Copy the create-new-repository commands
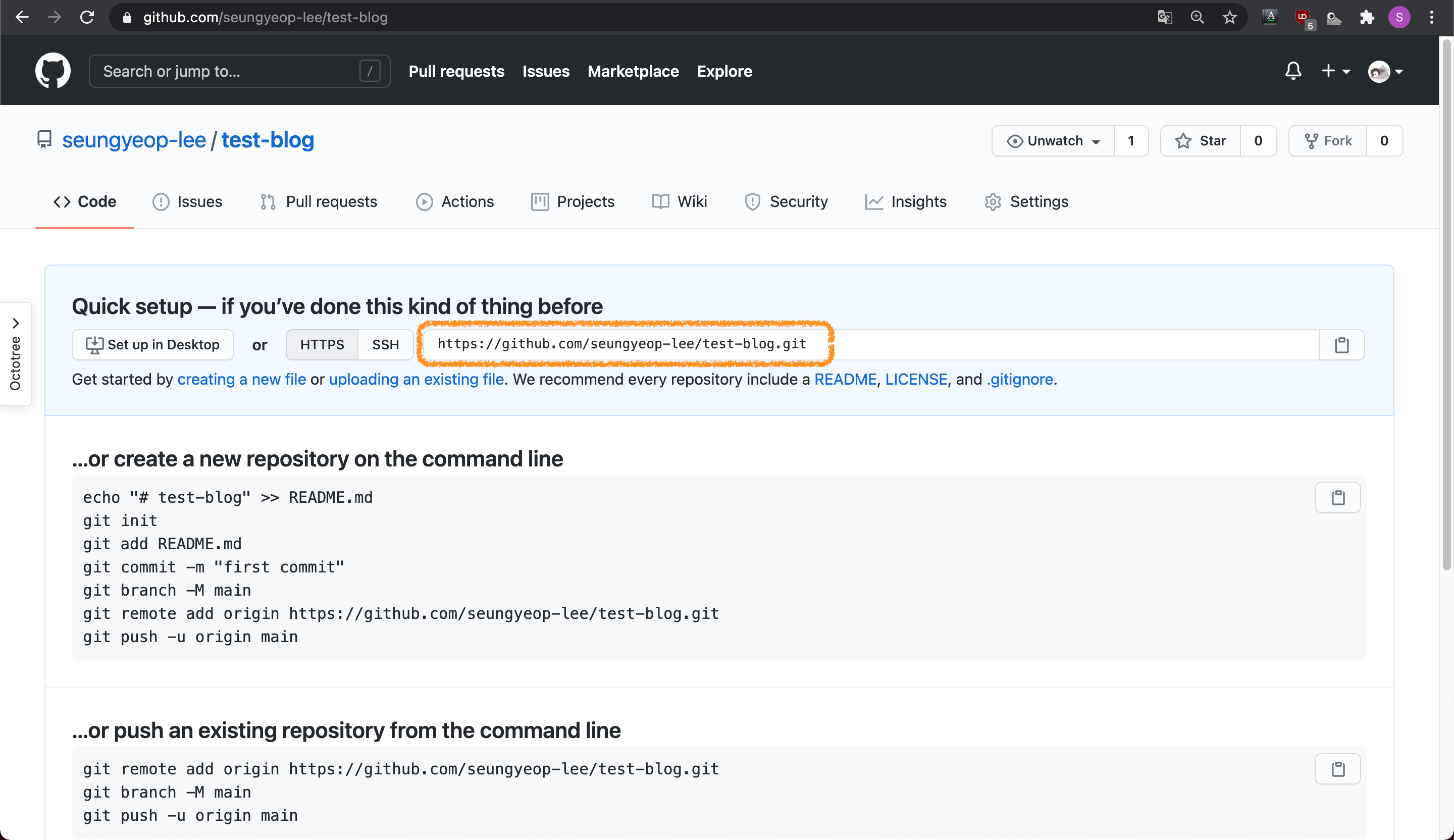This screenshot has height=840, width=1454. click(1337, 497)
